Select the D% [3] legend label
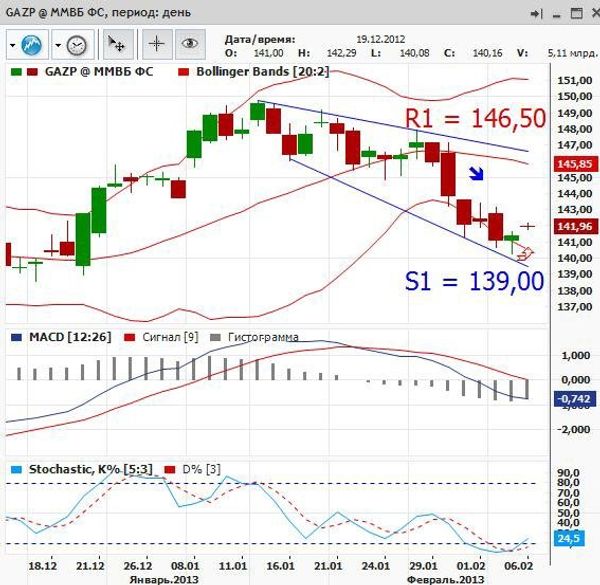This screenshot has width=600, height=585. click(x=201, y=469)
